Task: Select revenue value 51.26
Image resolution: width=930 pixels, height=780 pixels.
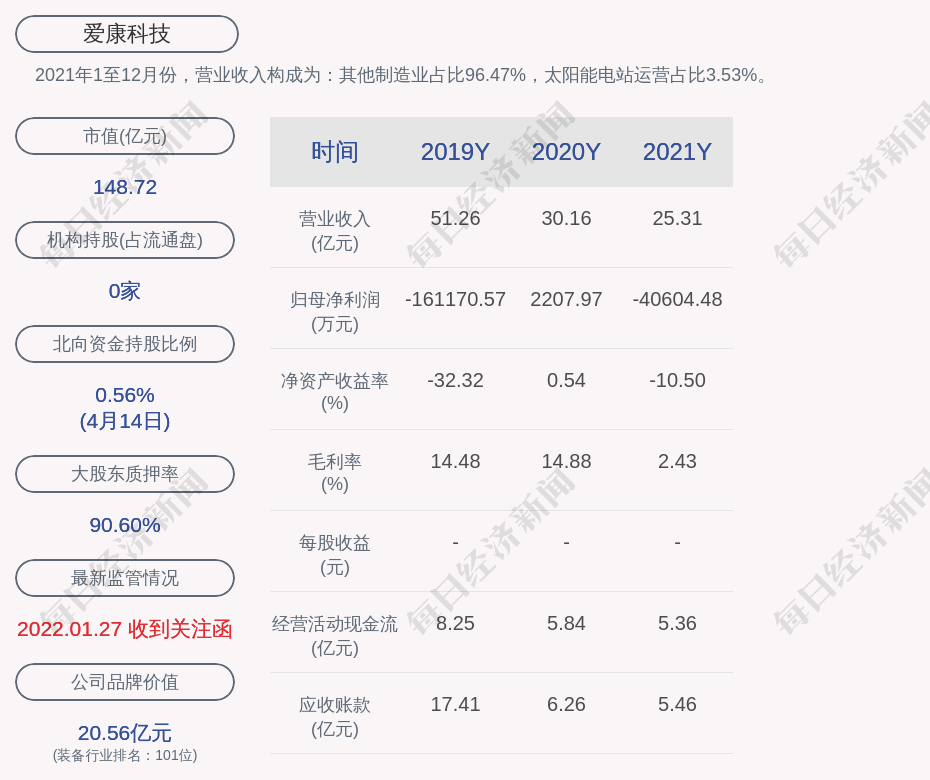Action: (x=455, y=218)
